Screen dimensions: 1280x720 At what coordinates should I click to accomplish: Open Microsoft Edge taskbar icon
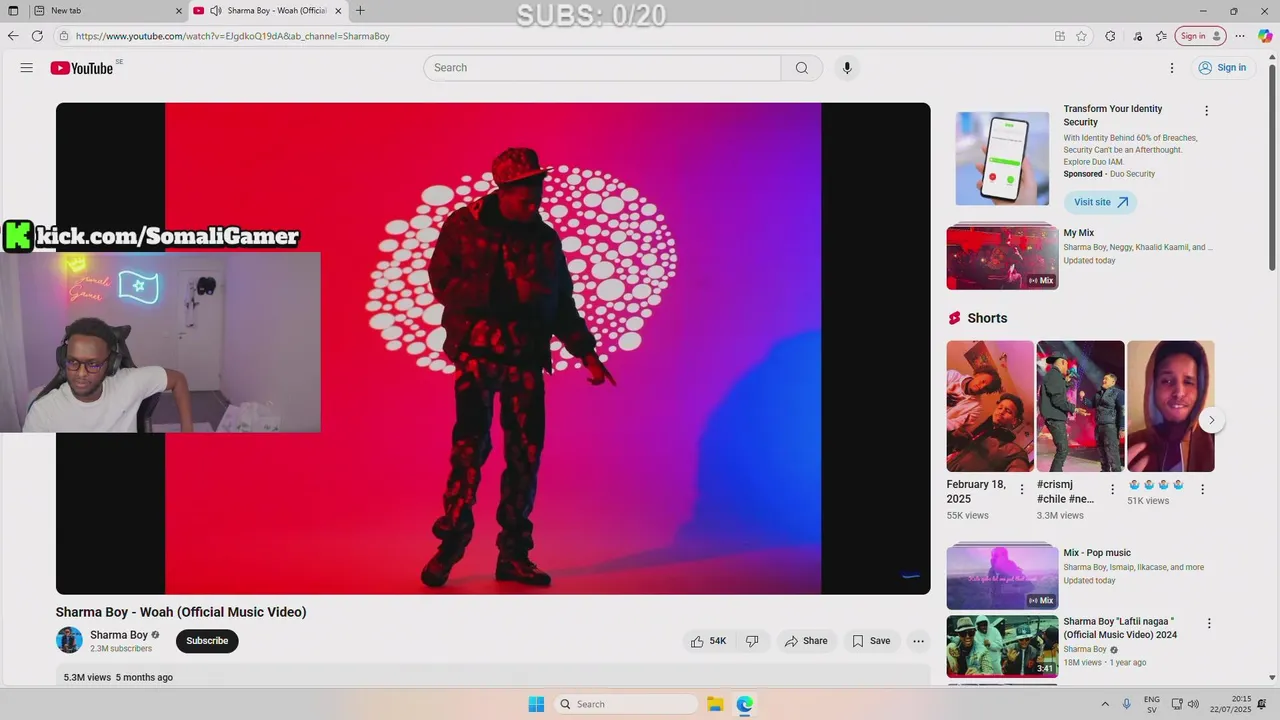(745, 704)
